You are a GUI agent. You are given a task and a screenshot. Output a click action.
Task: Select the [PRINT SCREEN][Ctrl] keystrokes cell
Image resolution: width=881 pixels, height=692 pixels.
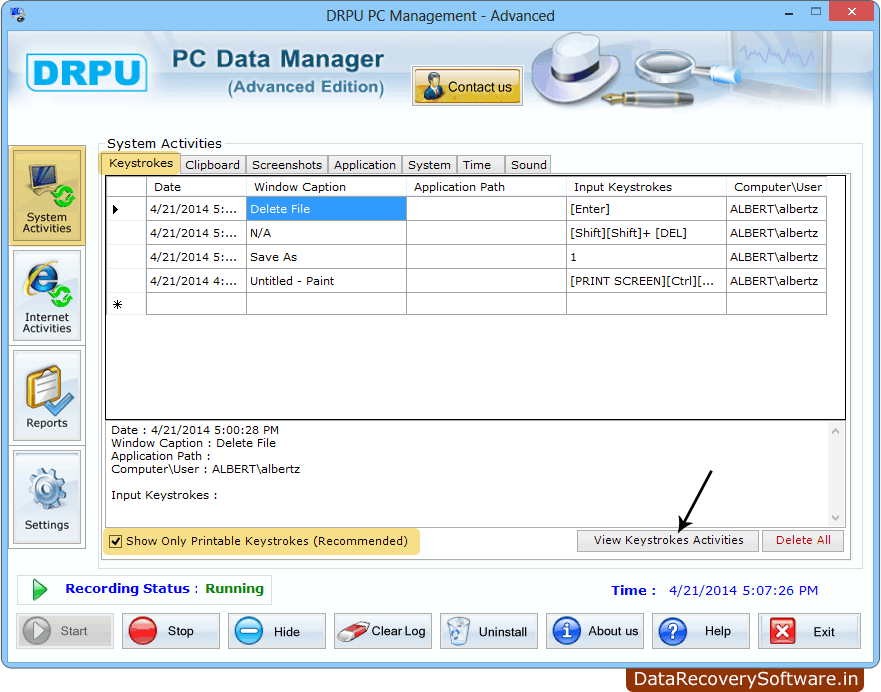click(646, 281)
